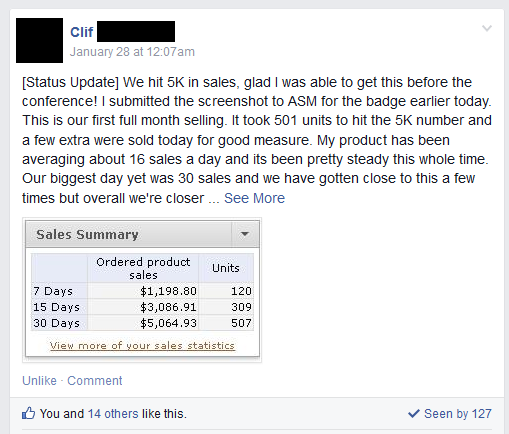Select the 7 Days row label
The image size is (509, 434).
click(53, 291)
